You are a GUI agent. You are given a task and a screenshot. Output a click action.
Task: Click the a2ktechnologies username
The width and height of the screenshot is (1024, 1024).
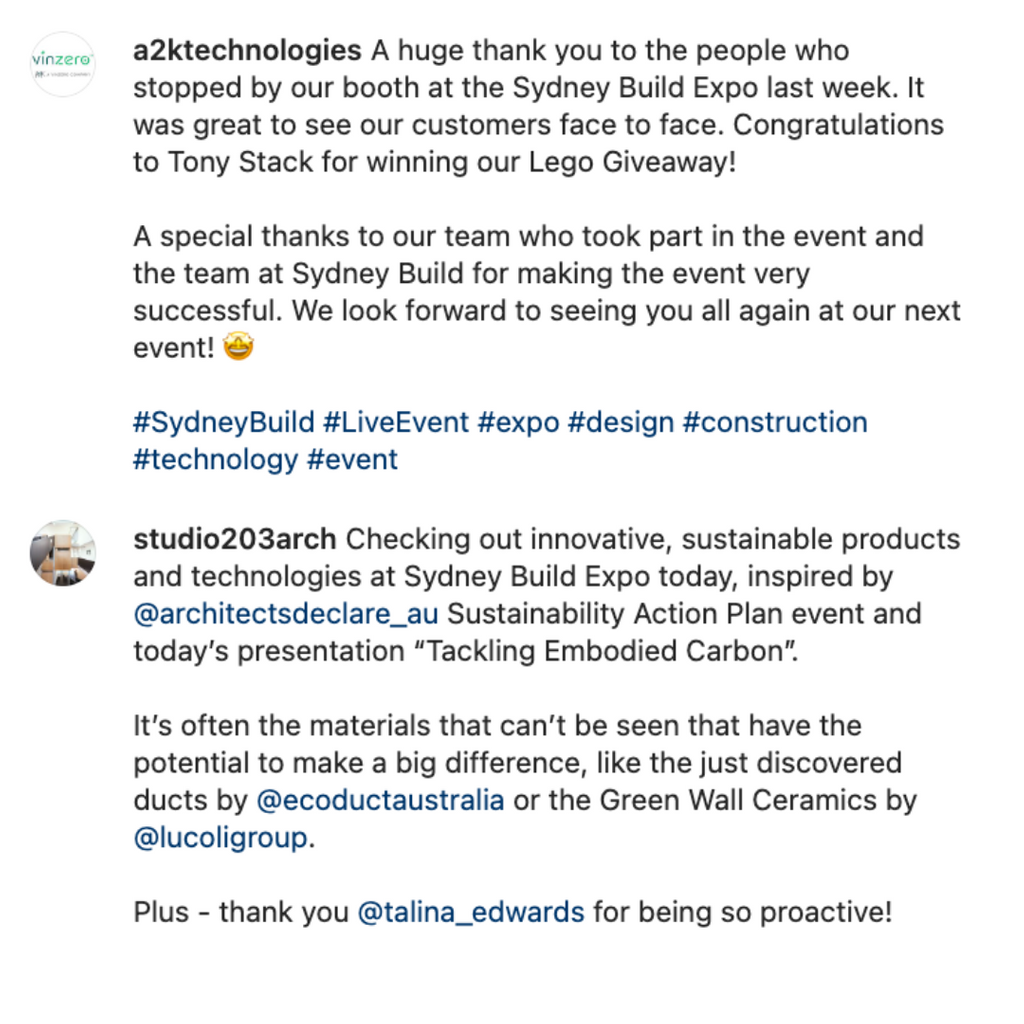[x=247, y=51]
